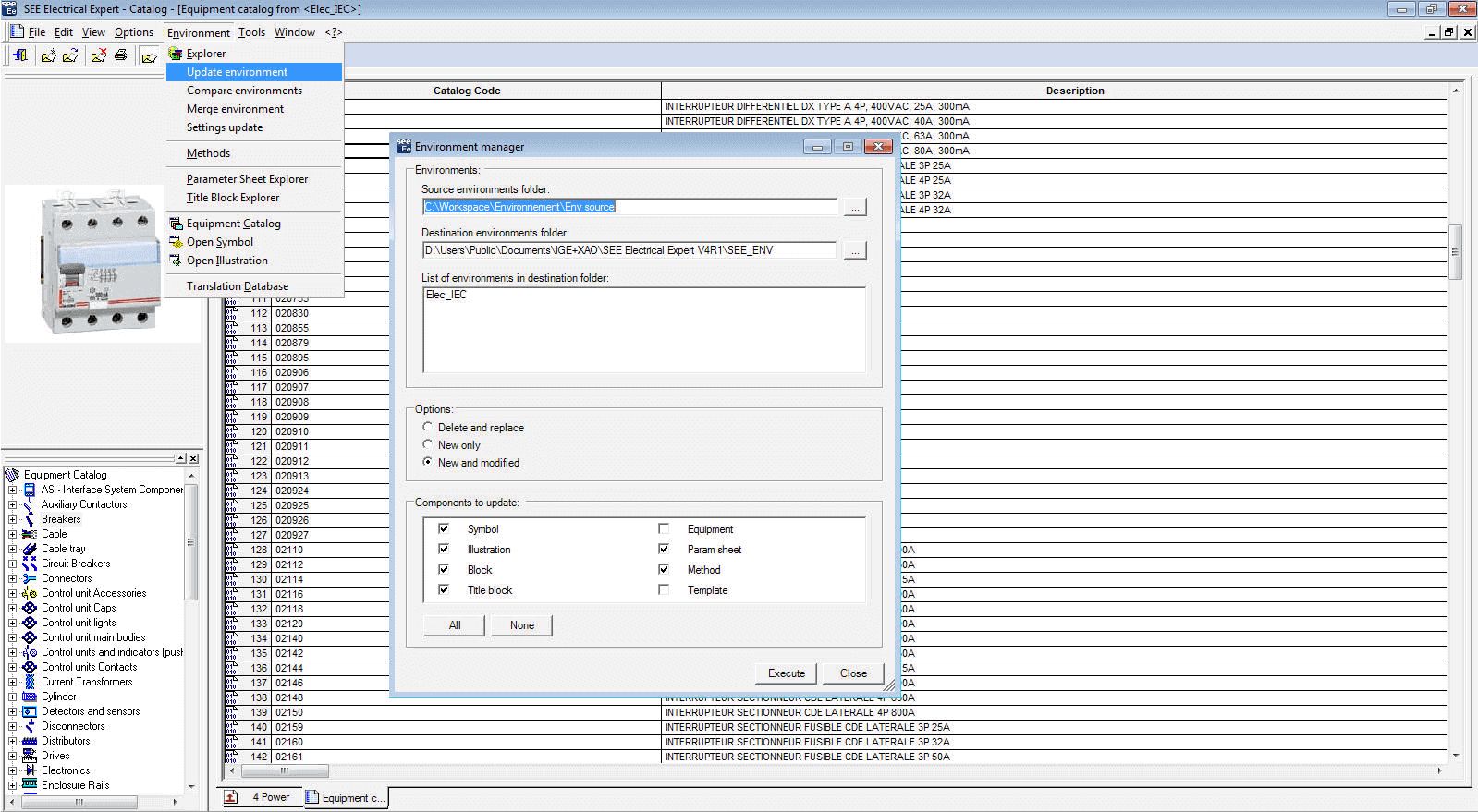The height and width of the screenshot is (812, 1478).
Task: Click the Cable tray category icon
Action: 30,549
